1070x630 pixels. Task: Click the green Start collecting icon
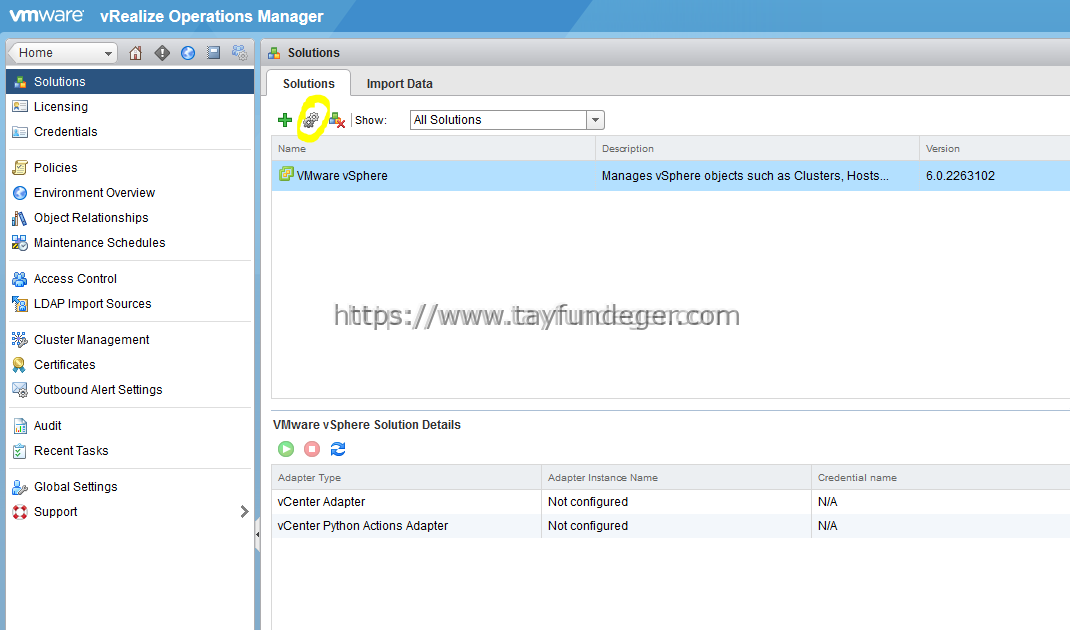click(x=286, y=449)
